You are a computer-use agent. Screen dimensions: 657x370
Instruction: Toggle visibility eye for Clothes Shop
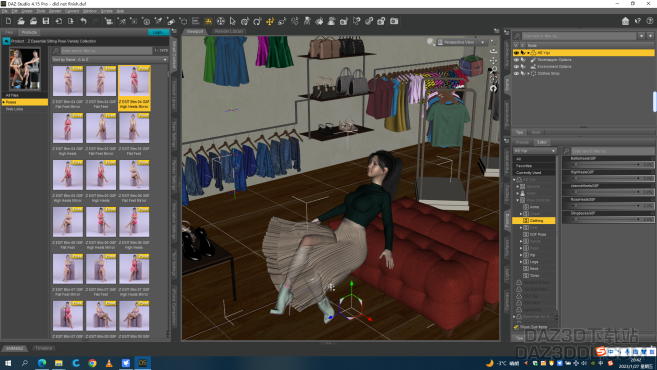click(x=516, y=73)
